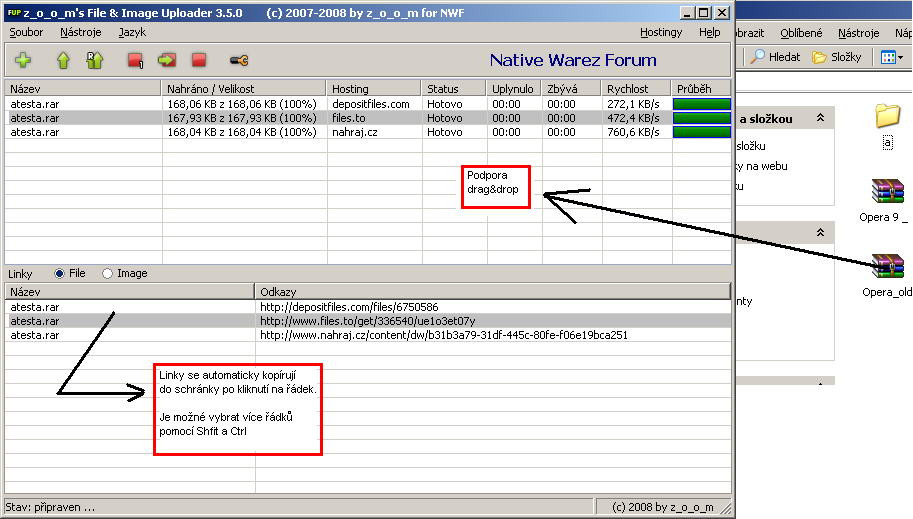Image resolution: width=913 pixels, height=519 pixels.
Task: Click the 472,4 KB/s speed cell
Action: (636, 118)
